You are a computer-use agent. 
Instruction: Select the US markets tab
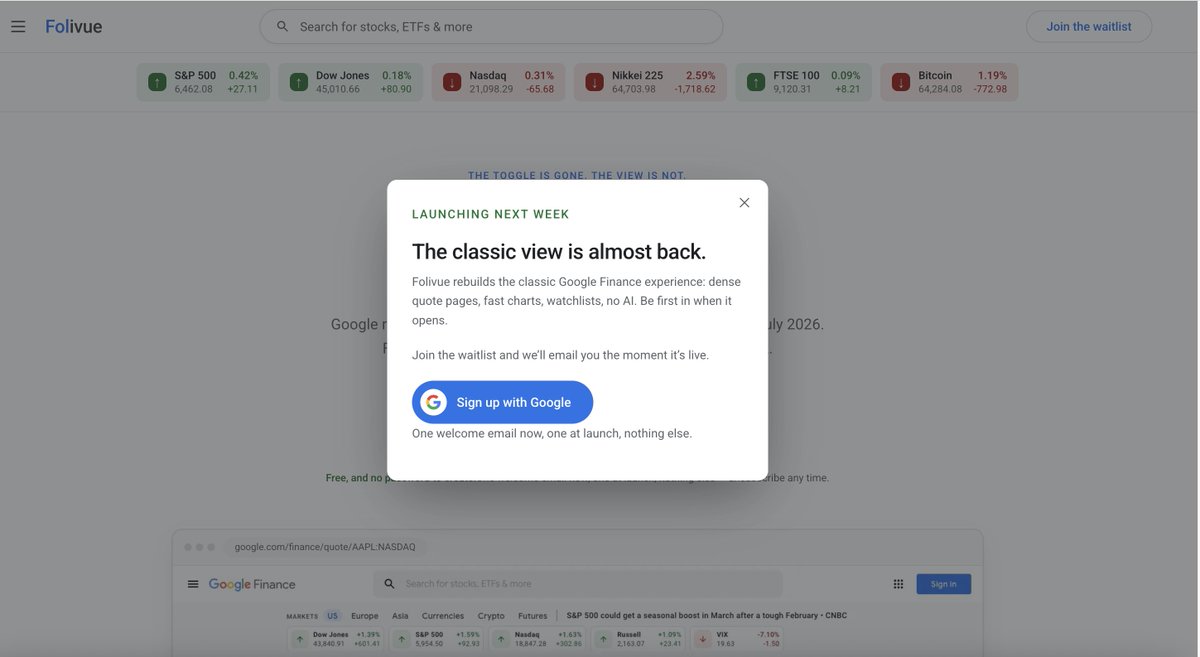tap(333, 616)
